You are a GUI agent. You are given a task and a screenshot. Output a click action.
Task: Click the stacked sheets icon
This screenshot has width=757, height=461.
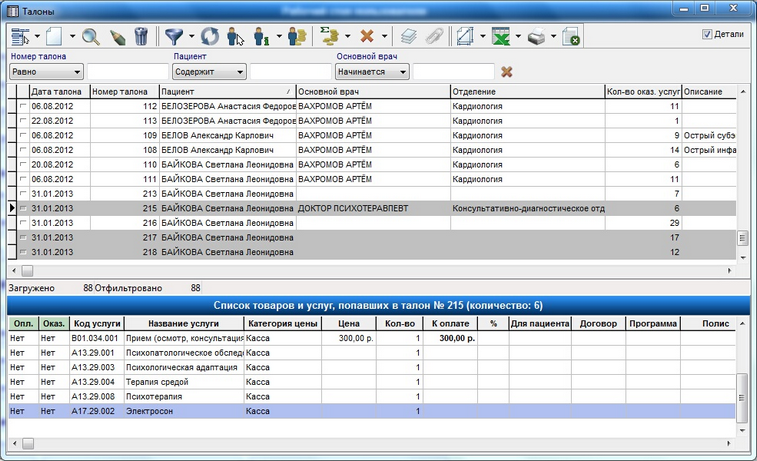point(409,36)
